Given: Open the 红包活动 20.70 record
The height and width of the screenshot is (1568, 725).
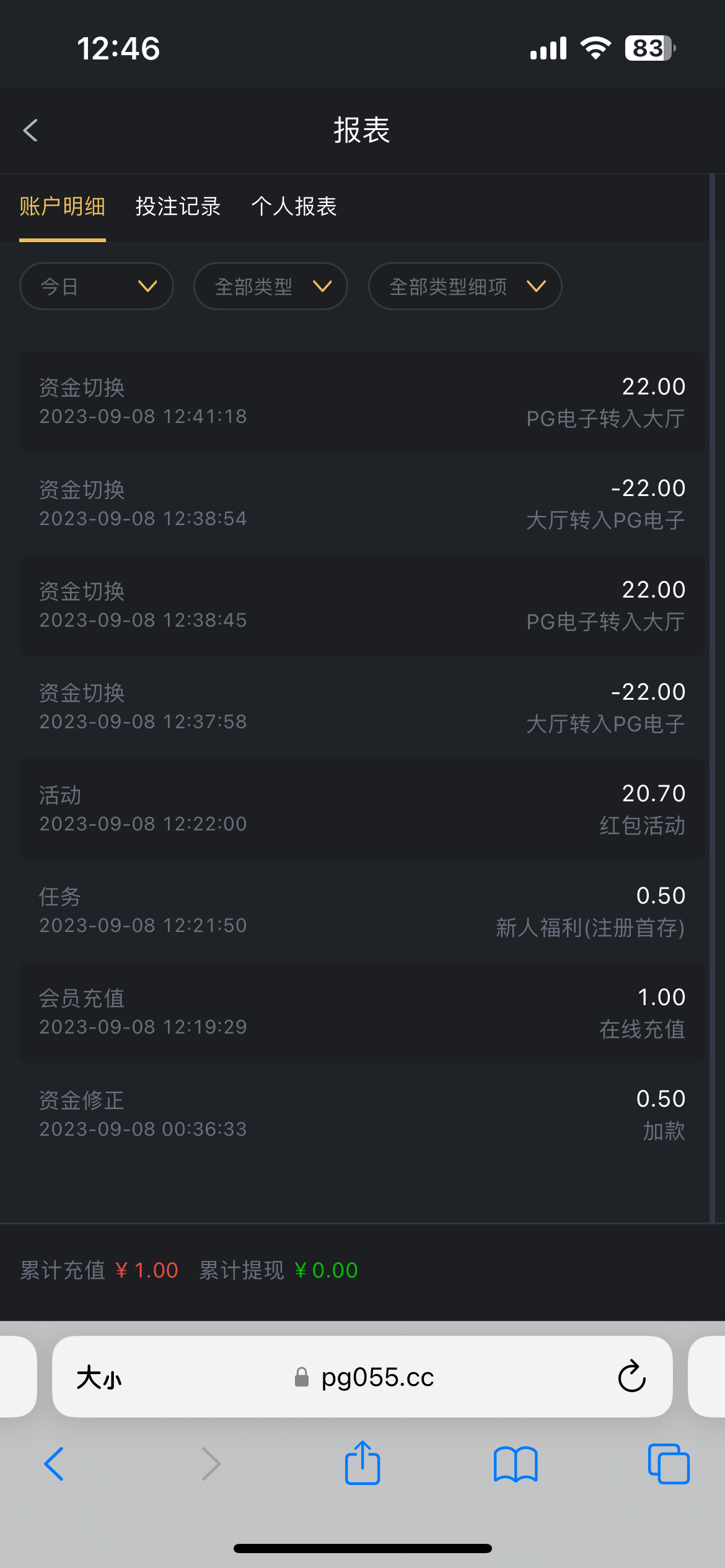Looking at the screenshot, I should pyautogui.click(x=362, y=809).
